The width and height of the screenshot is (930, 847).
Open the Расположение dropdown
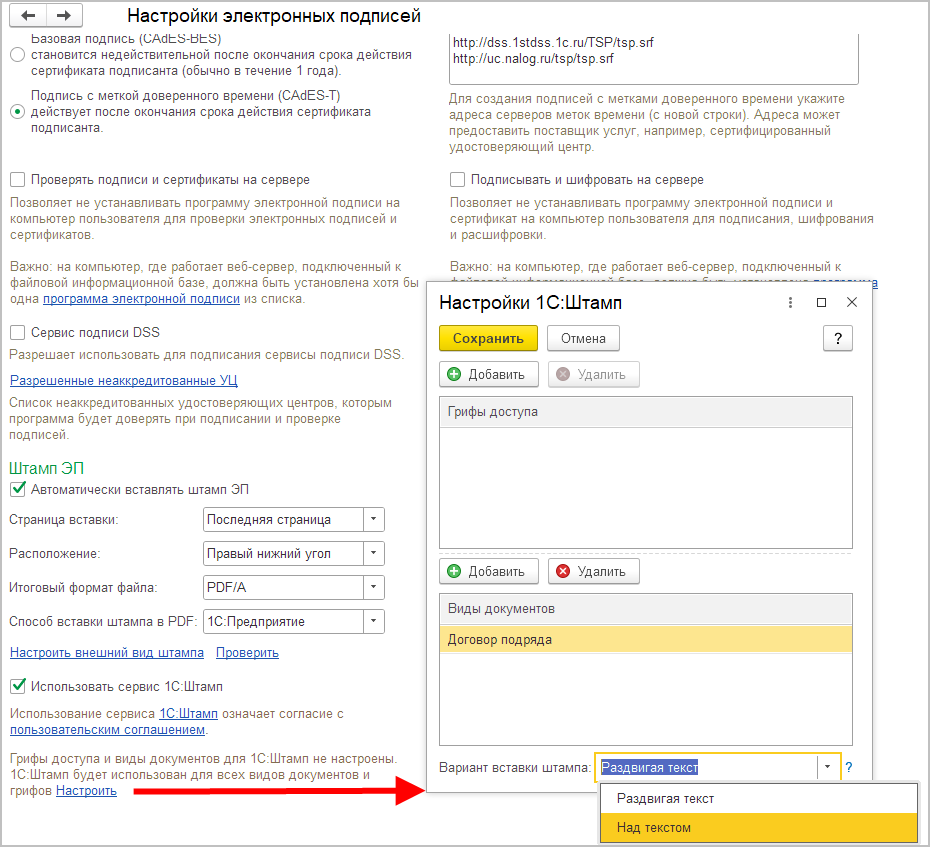pos(374,553)
